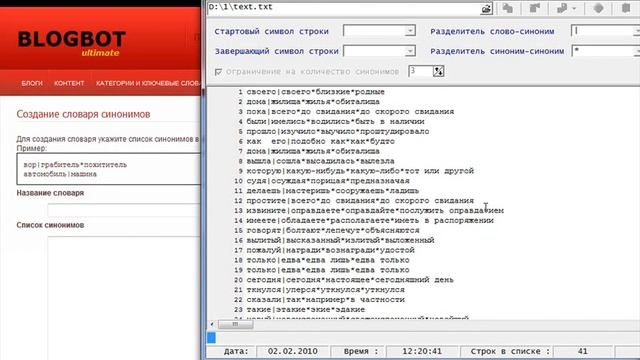Open the КОНТЕНТ menu in BlogBot

[69, 83]
